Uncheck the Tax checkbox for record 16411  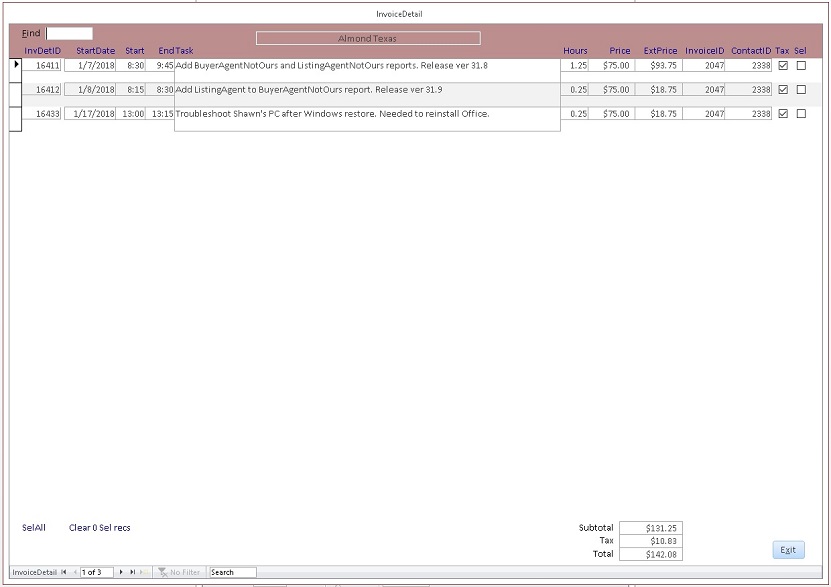[783, 65]
